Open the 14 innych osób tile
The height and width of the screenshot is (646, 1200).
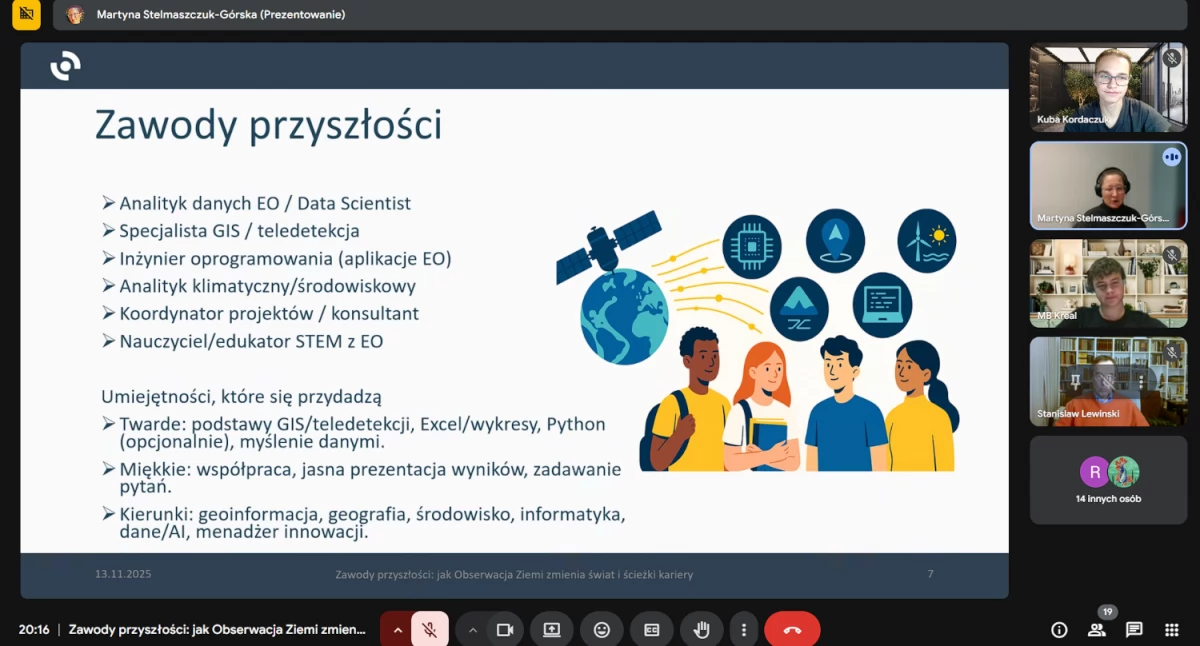click(x=1108, y=480)
